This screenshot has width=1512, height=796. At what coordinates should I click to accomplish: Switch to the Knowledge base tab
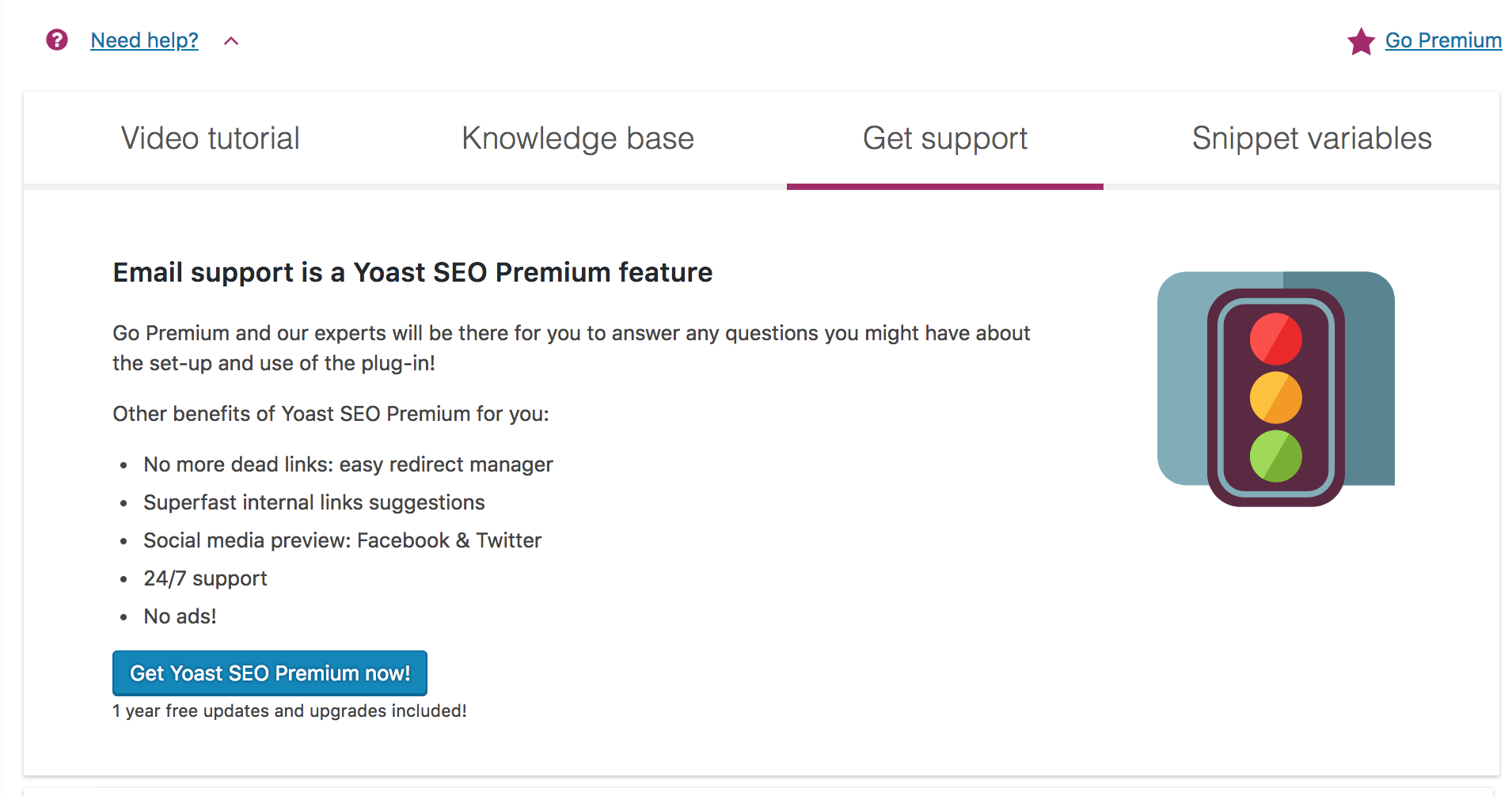(578, 138)
